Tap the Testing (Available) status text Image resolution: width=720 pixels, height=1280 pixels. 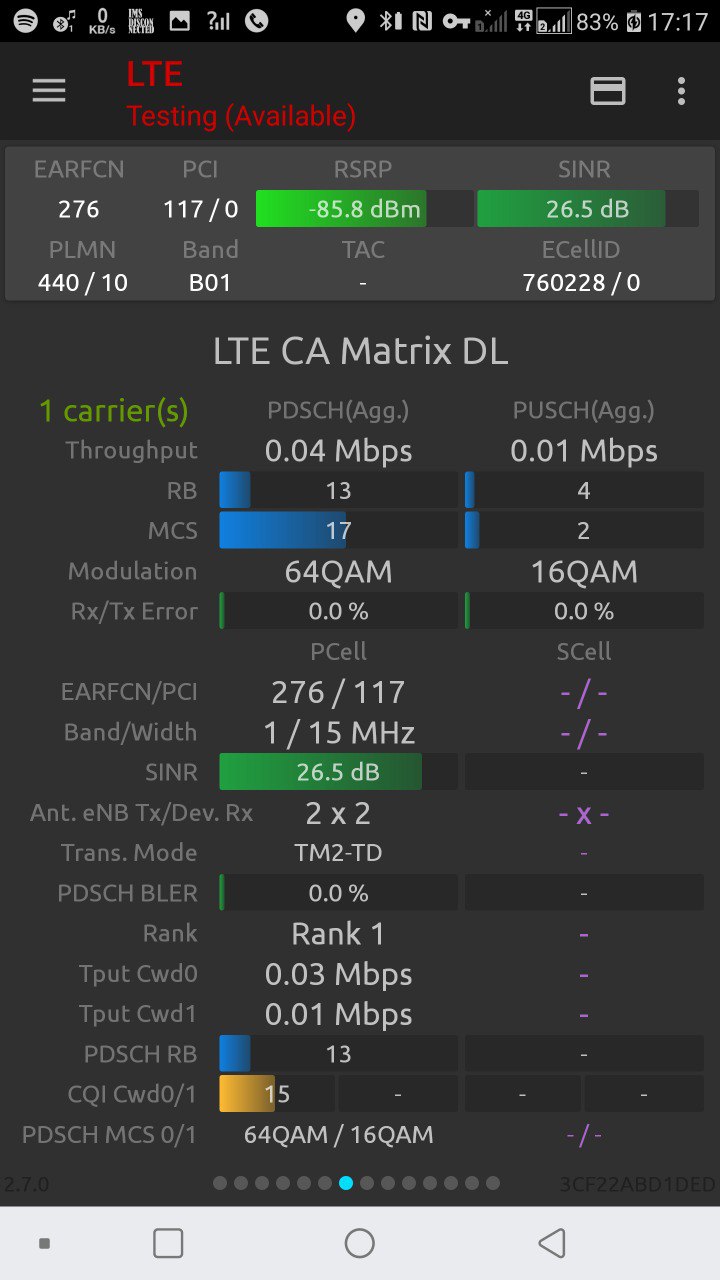[x=241, y=116]
